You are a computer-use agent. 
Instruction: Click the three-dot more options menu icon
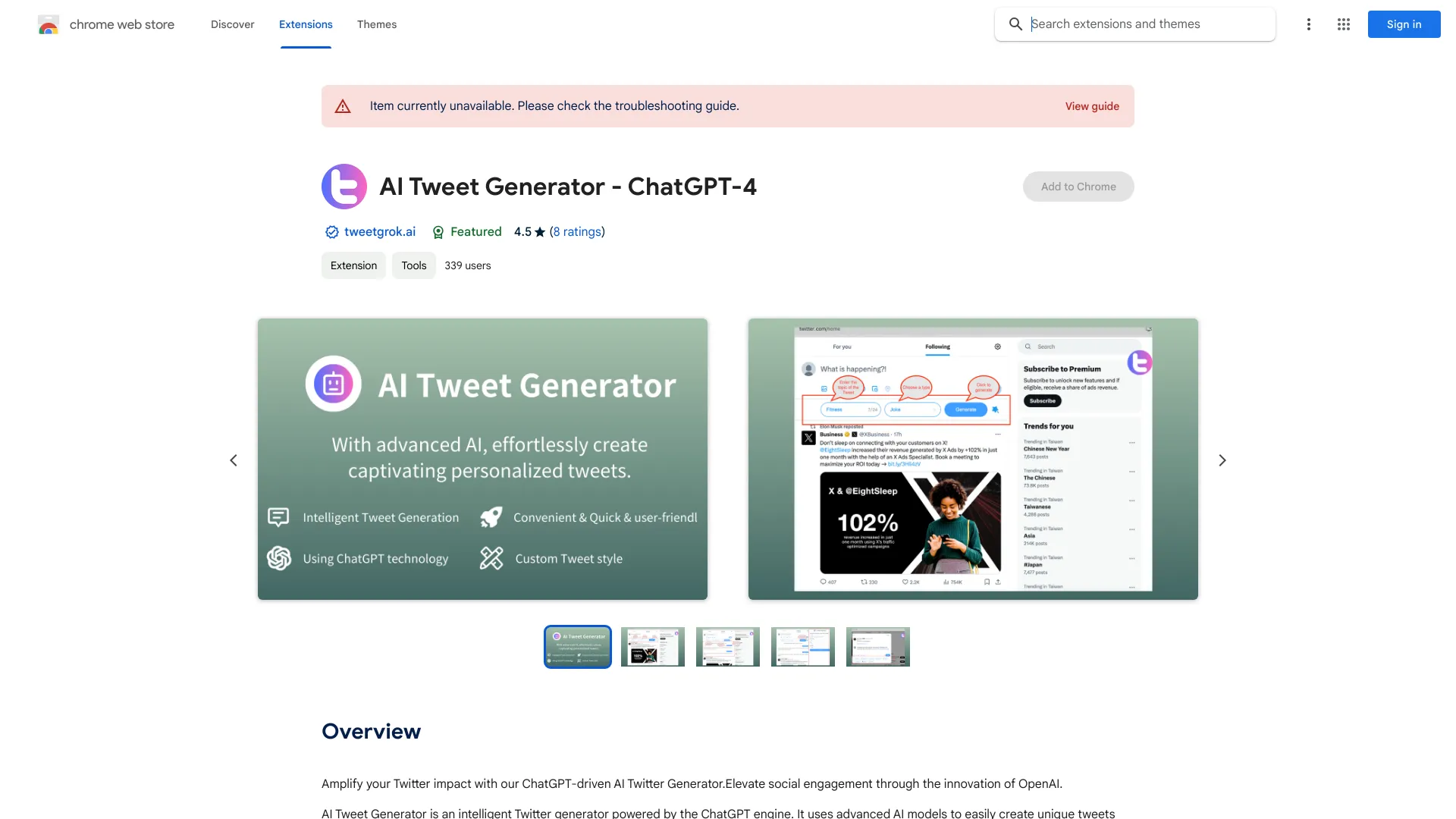[x=1308, y=24]
